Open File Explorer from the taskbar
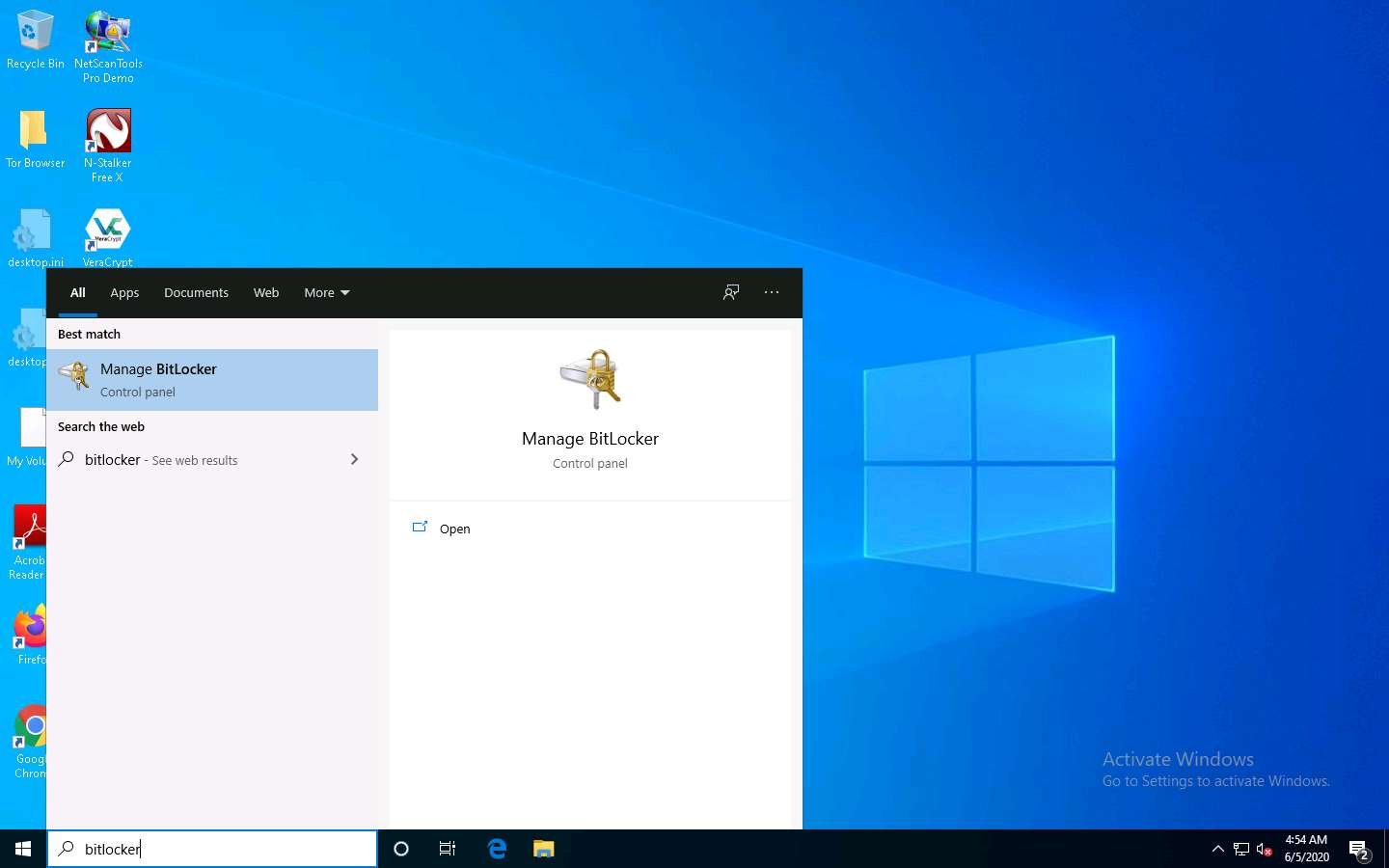This screenshot has width=1389, height=868. point(543,849)
